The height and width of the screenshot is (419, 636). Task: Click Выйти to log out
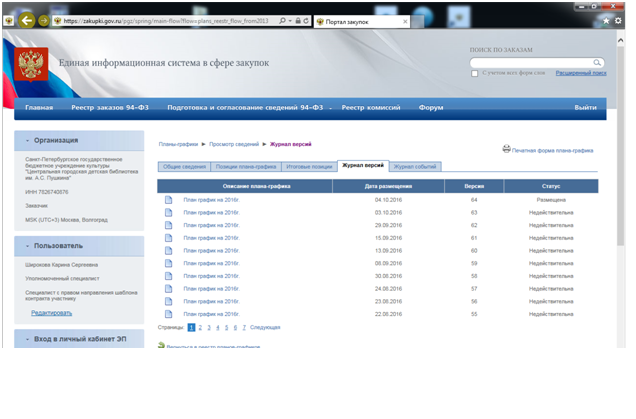(585, 107)
